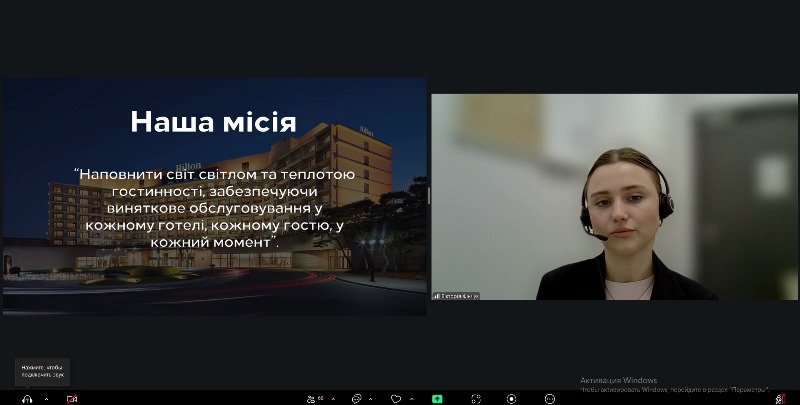The height and width of the screenshot is (405, 800).
Task: Expand participants options arrow
Action: 333,399
